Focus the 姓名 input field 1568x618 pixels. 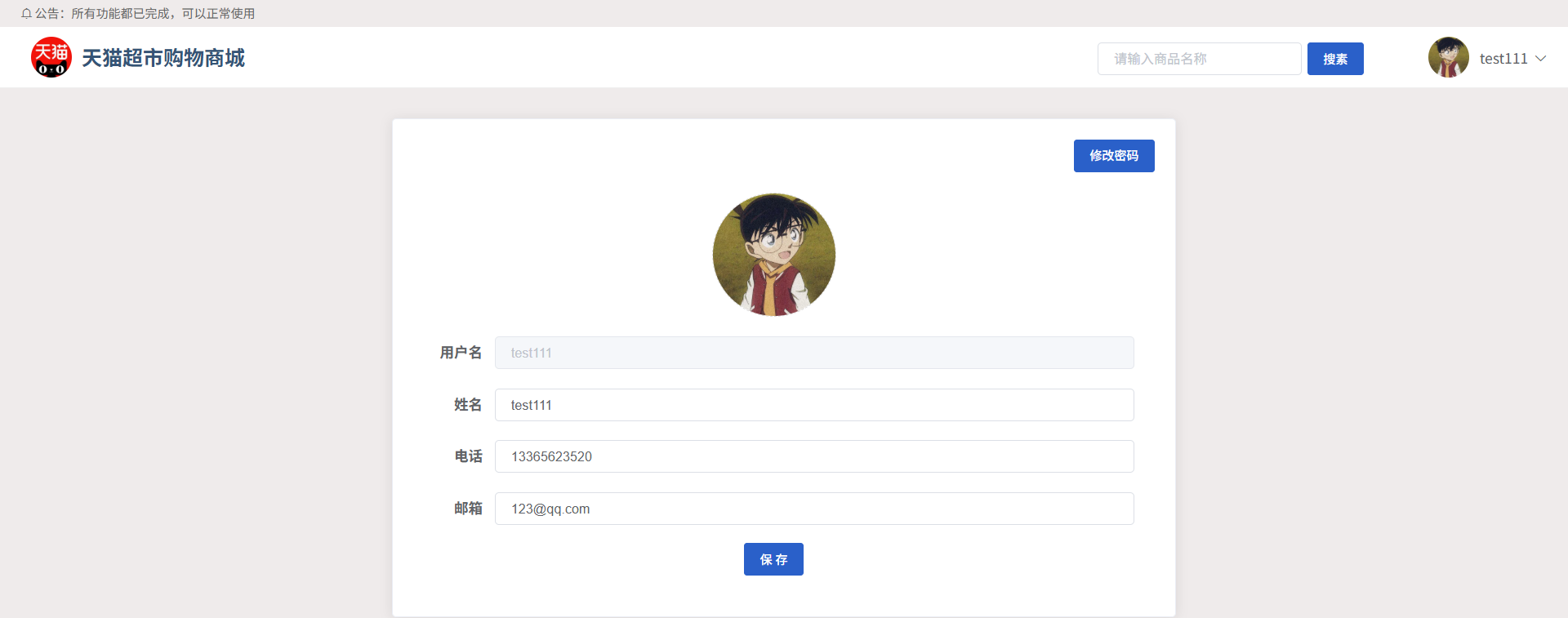pyautogui.click(x=814, y=405)
